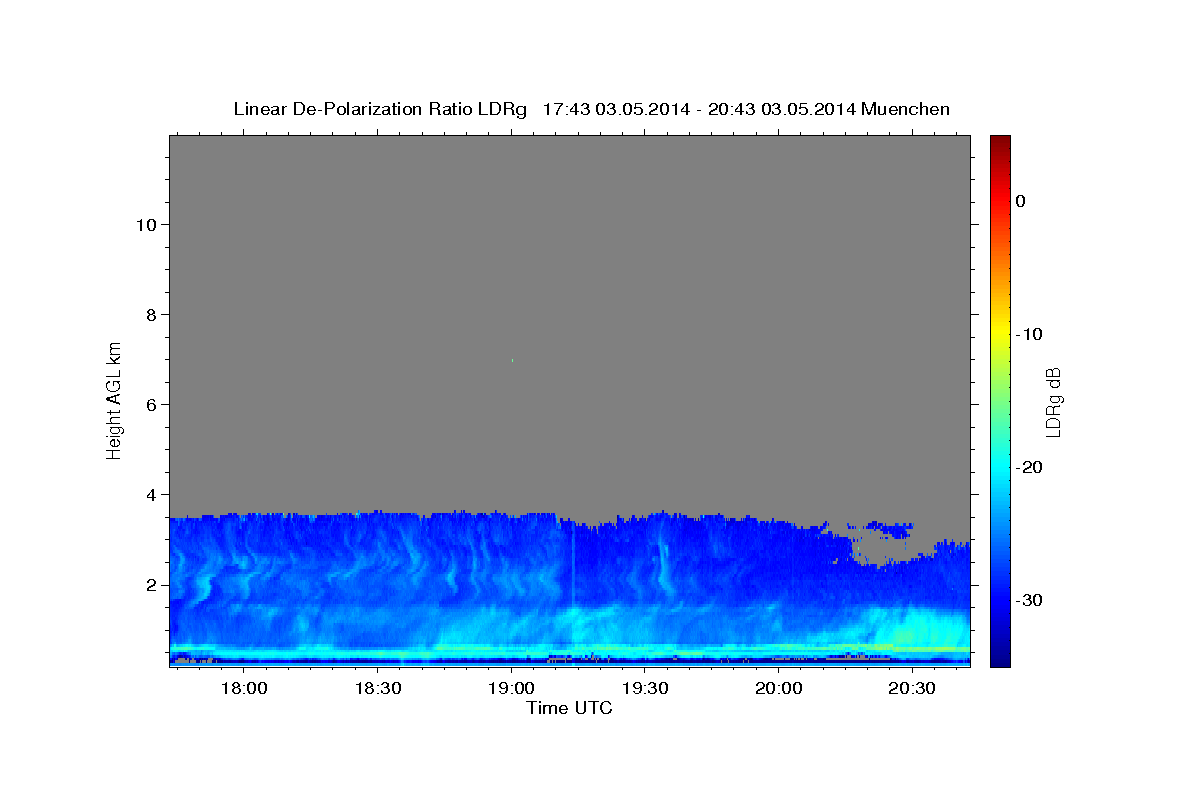The height and width of the screenshot is (800, 1200).
Task: Click the plot title 'Linear De-Polarization Ratio LDRg'
Action: (x=380, y=109)
